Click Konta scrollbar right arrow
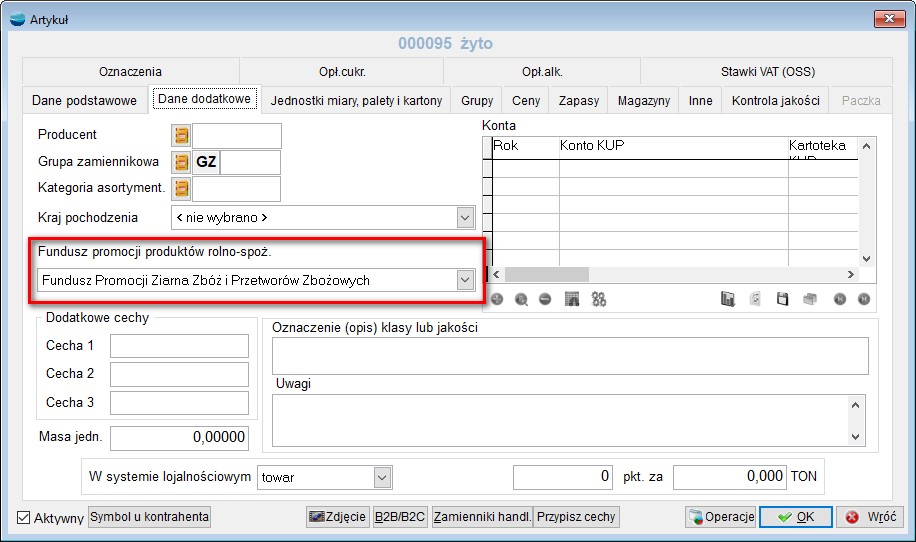Image resolution: width=916 pixels, height=542 pixels. coord(851,275)
